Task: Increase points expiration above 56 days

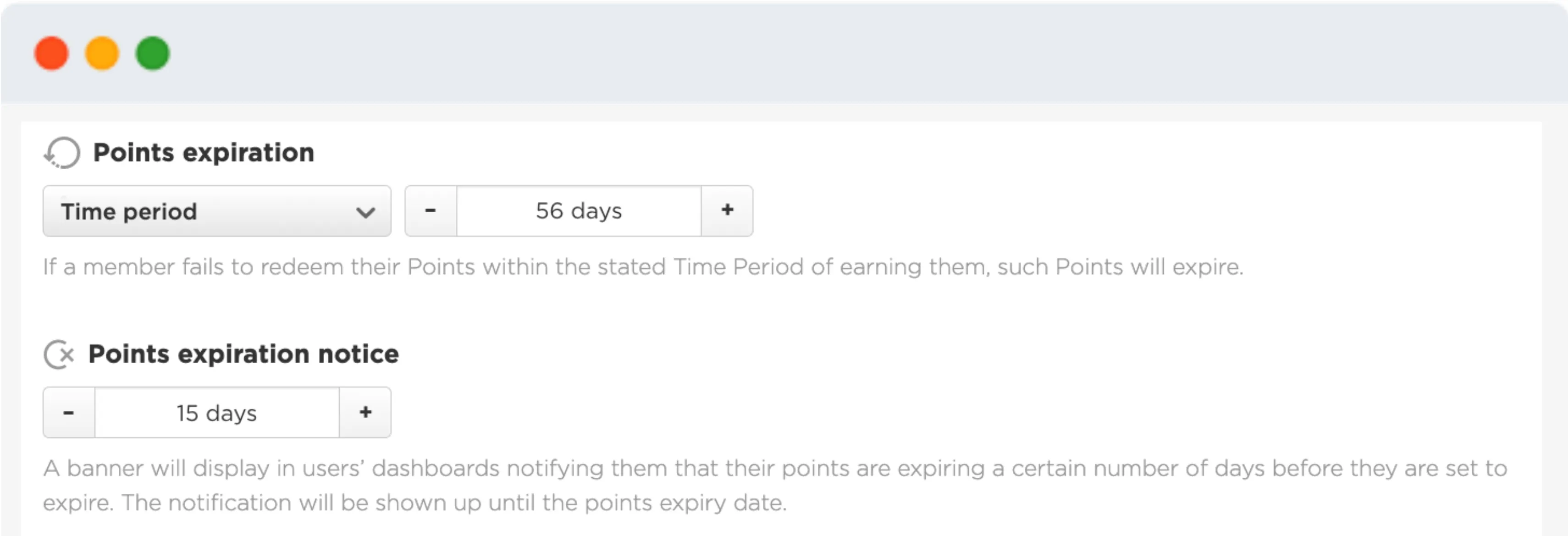Action: pos(728,211)
